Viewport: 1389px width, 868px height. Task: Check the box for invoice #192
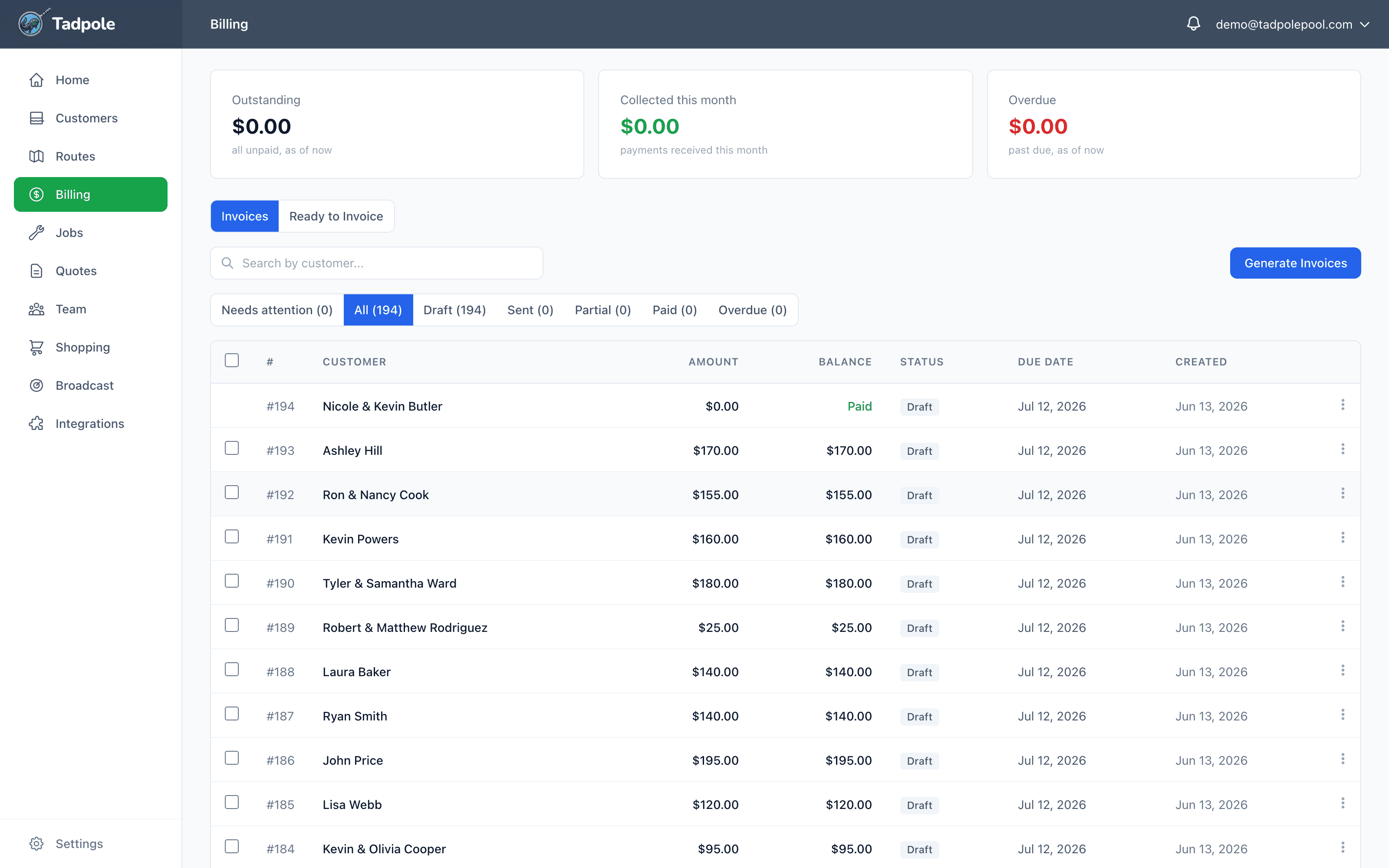point(232,492)
